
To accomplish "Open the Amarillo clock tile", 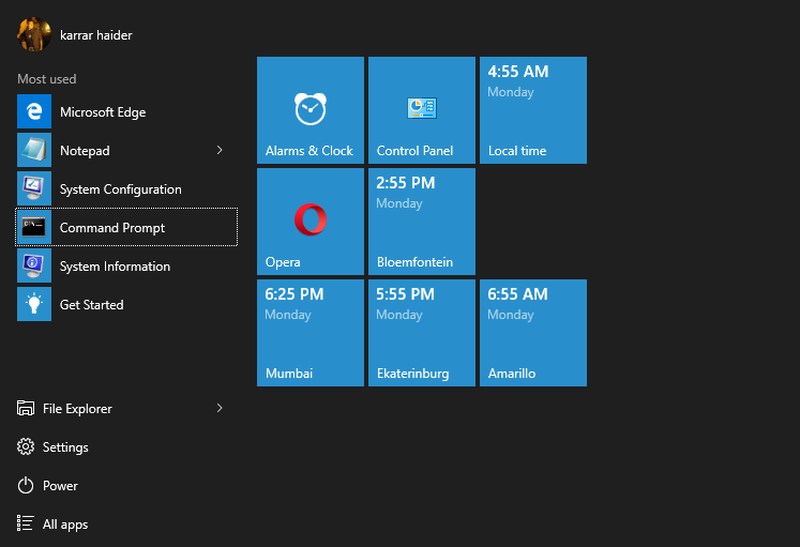I will (x=533, y=333).
